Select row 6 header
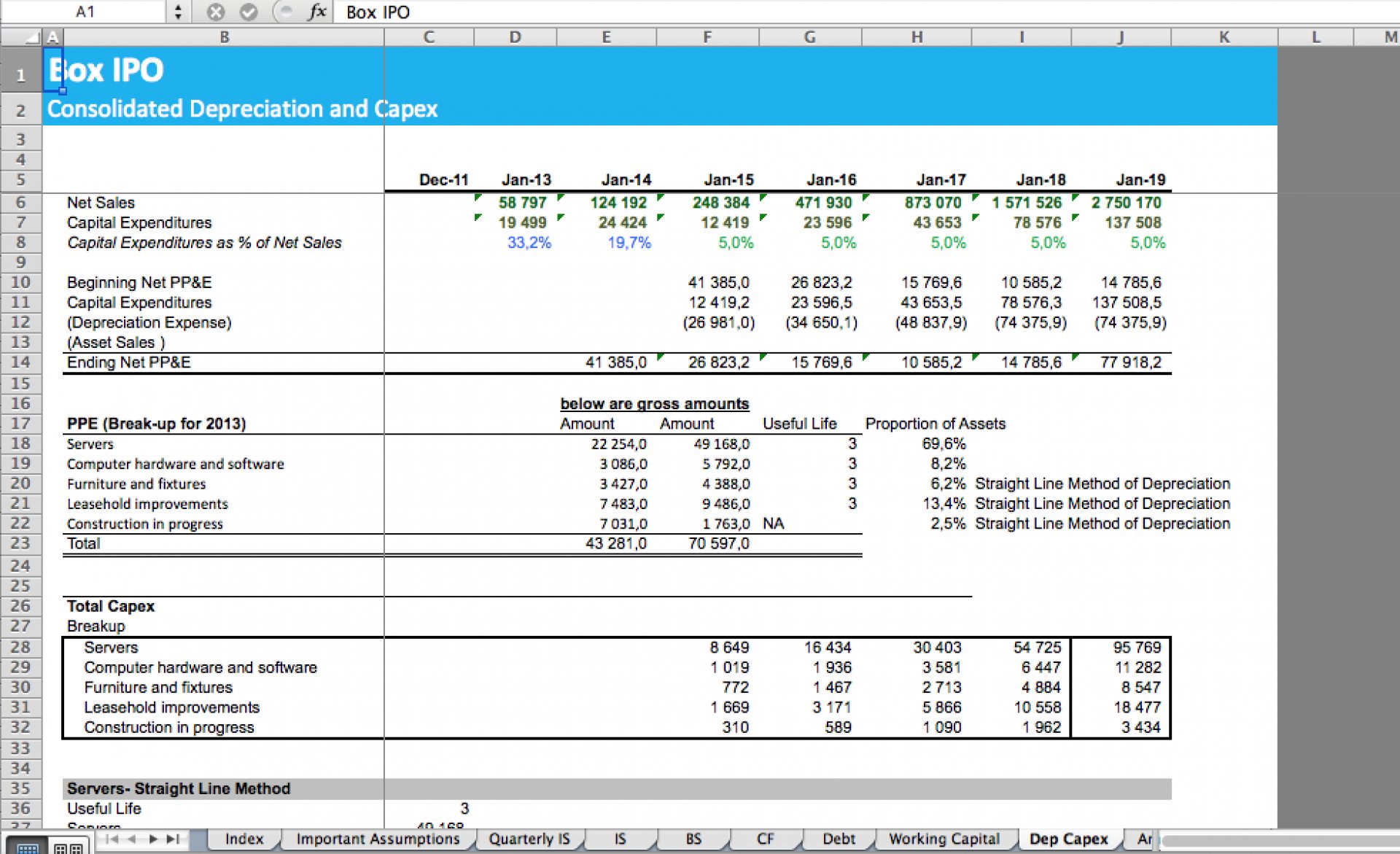 tap(20, 203)
